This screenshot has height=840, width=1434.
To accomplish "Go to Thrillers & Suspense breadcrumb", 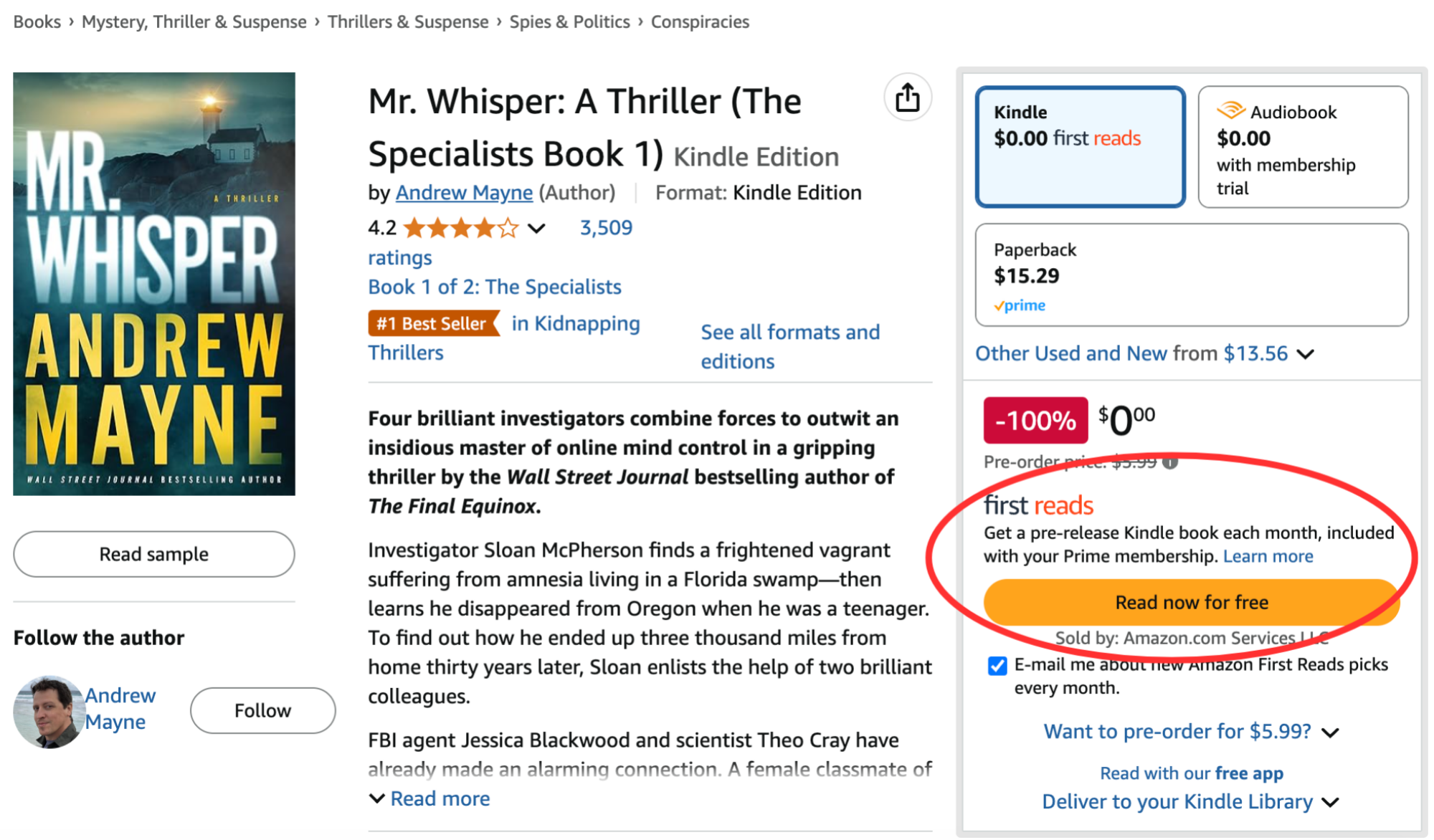I will (407, 22).
